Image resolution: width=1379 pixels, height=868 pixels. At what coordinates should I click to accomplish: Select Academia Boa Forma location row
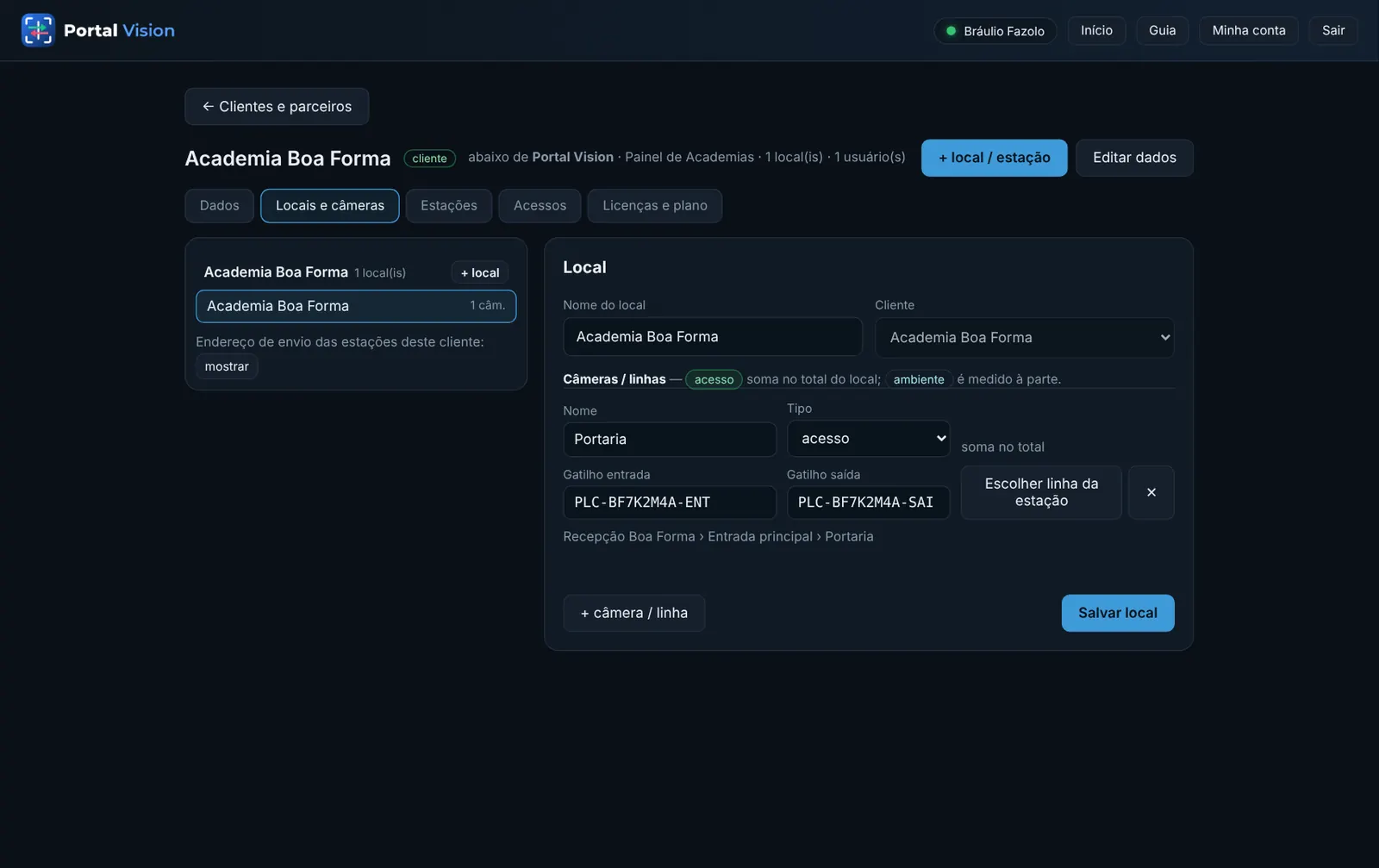[356, 306]
